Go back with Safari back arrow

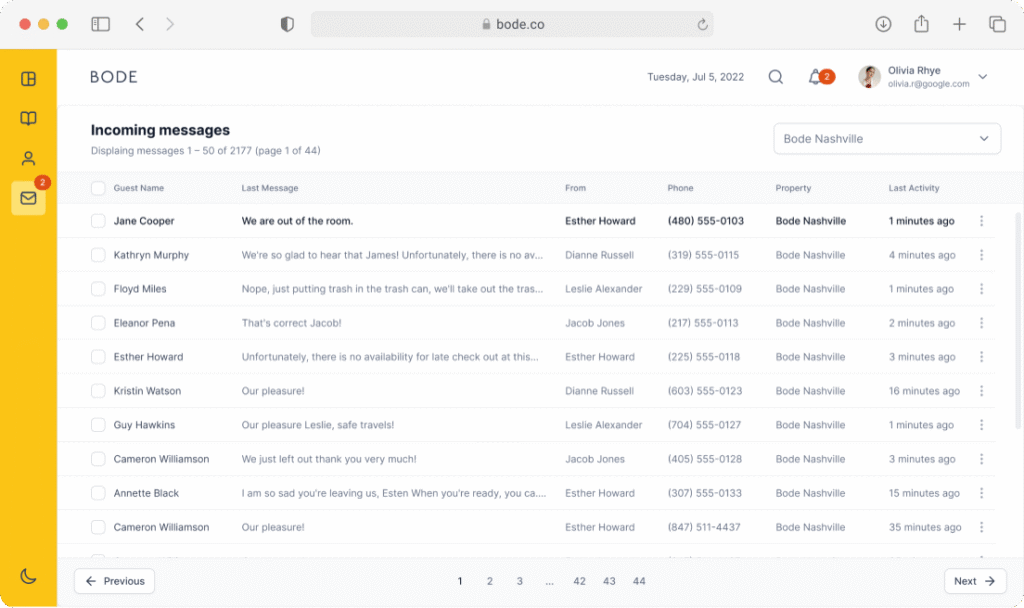pyautogui.click(x=140, y=24)
